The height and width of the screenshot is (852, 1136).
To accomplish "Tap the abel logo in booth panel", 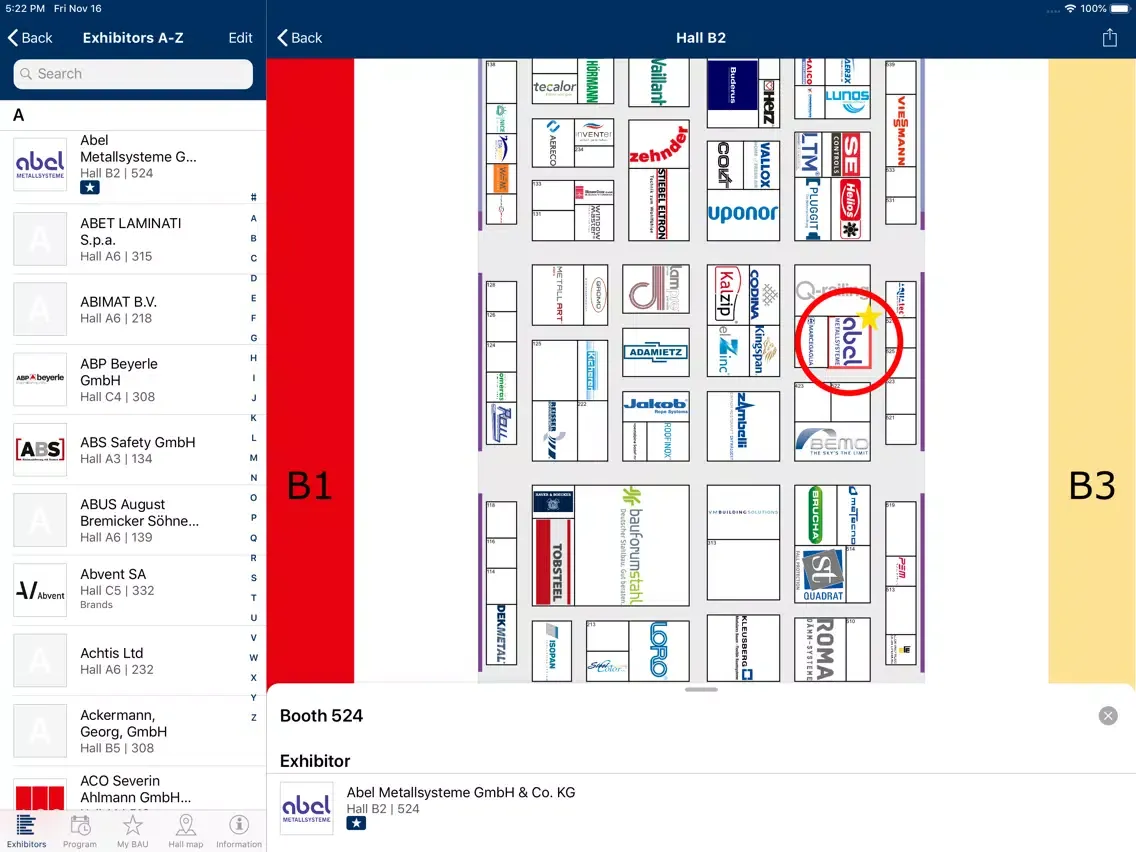I will 306,809.
